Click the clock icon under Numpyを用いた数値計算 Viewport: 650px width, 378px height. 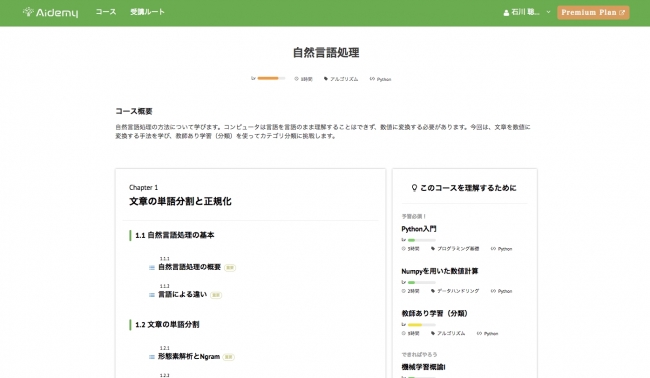tap(403, 291)
